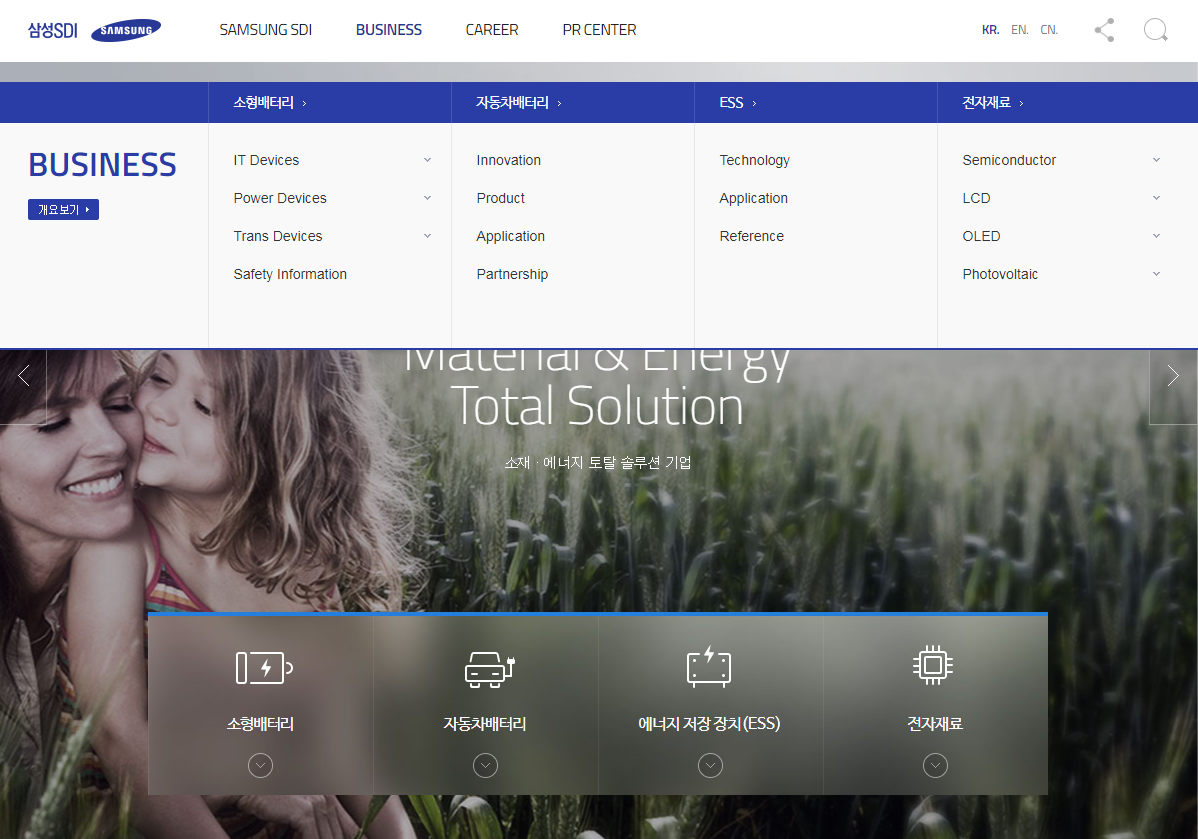Viewport: 1198px width, 839px height.
Task: Expand Photovoltaic submenu chevron
Action: [1156, 274]
